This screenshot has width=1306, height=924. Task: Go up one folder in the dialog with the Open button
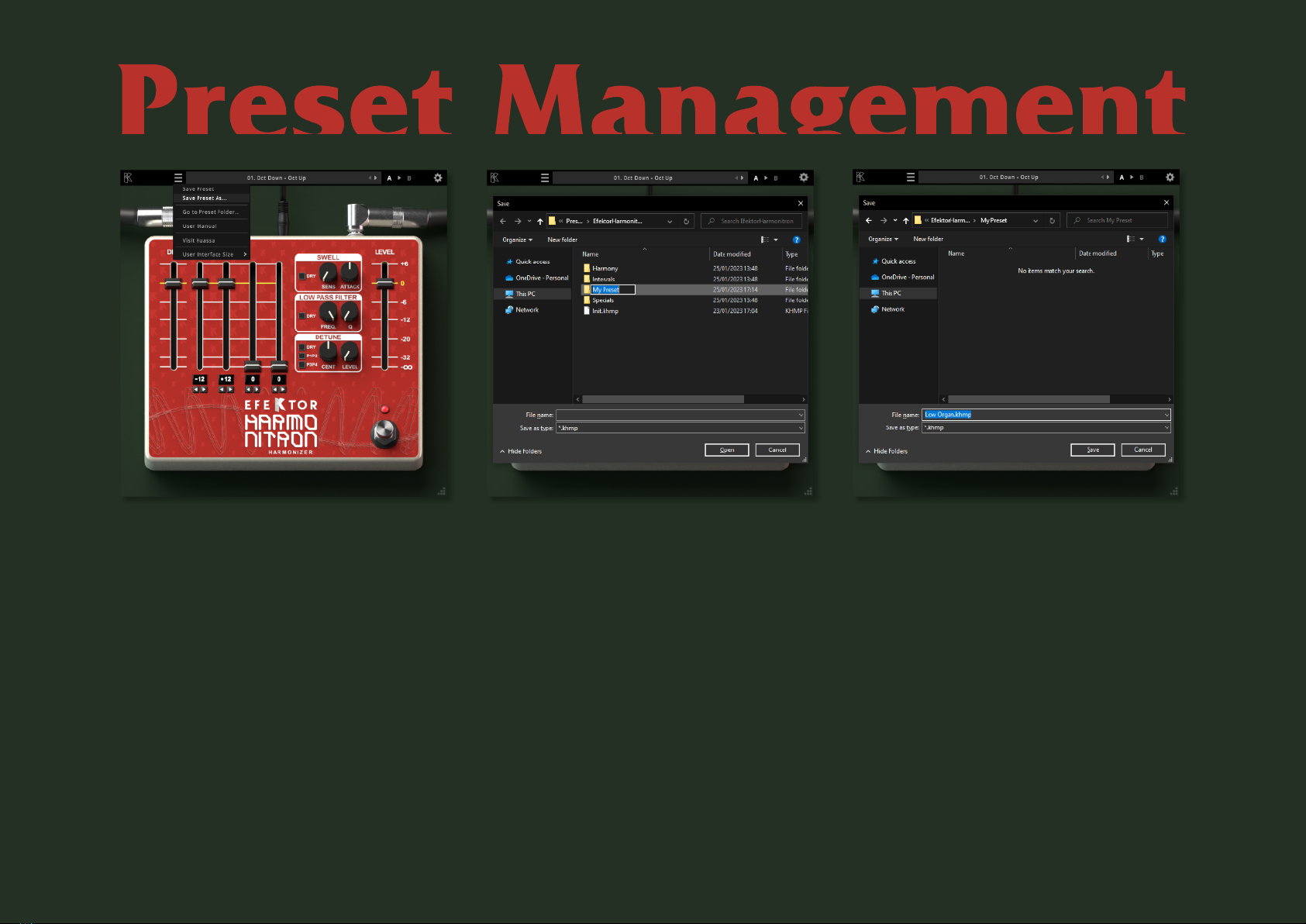point(540,221)
